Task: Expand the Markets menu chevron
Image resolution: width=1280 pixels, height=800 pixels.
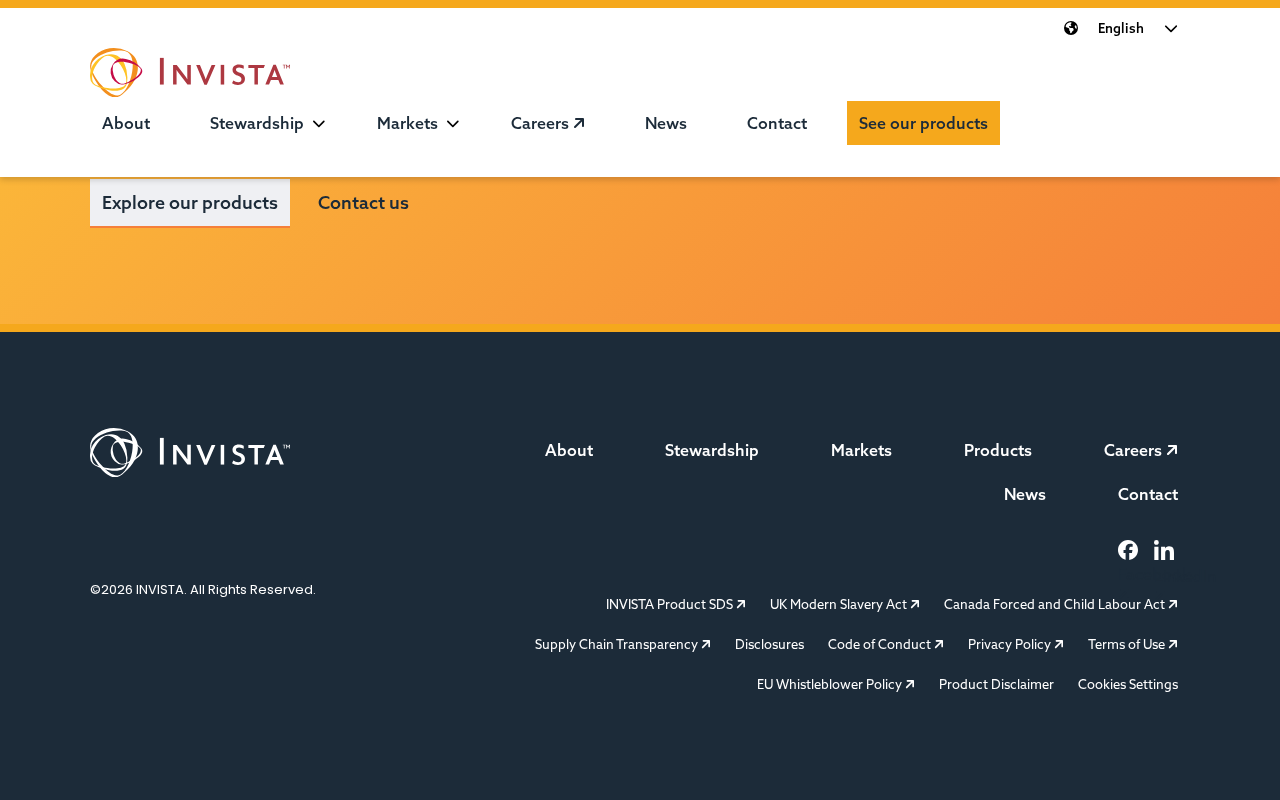Action: tap(453, 123)
